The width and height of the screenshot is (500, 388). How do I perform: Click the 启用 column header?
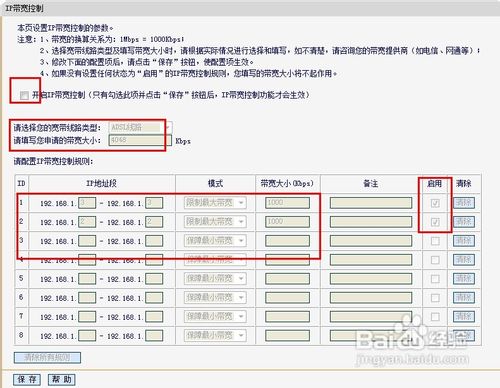(x=434, y=183)
